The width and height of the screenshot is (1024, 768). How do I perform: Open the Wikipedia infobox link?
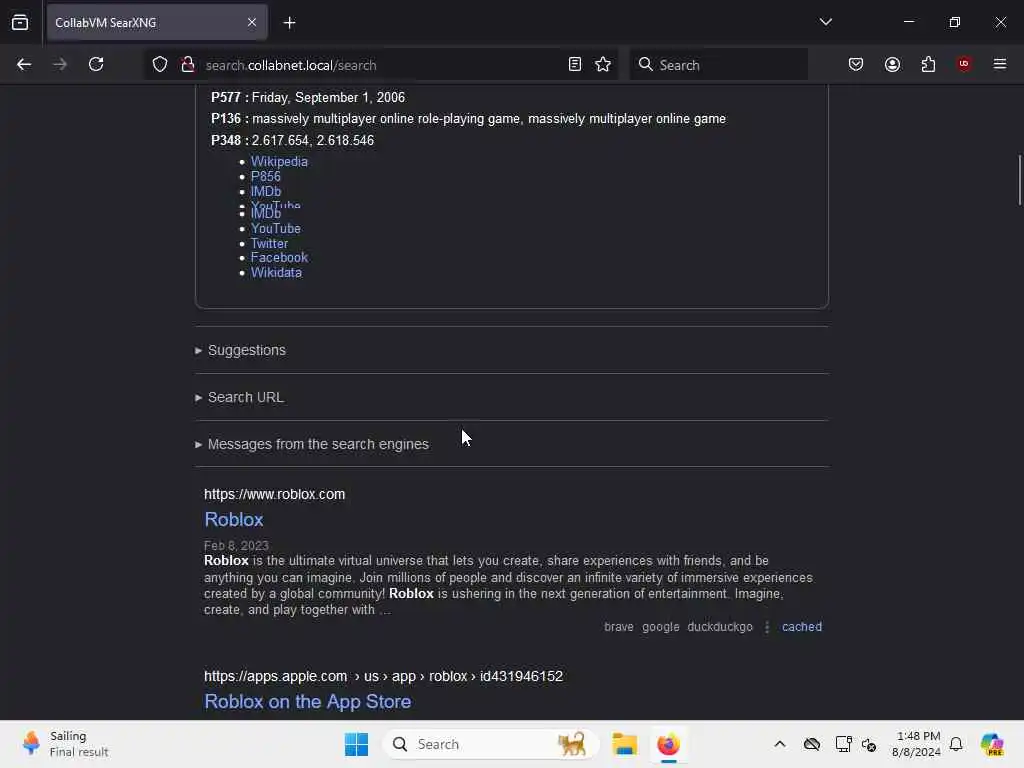click(x=279, y=161)
